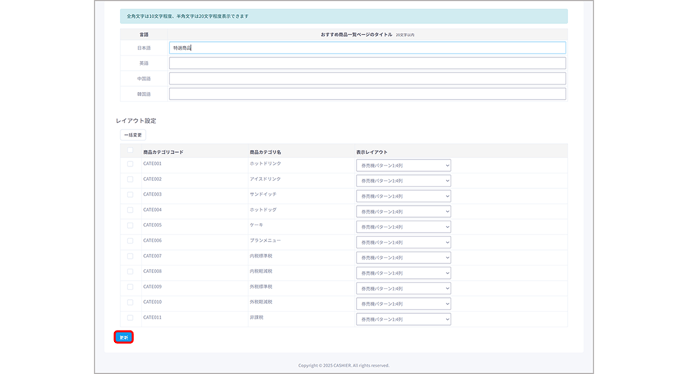Check the CATE002 row checkbox
Image resolution: width=688 pixels, height=374 pixels.
(x=130, y=179)
